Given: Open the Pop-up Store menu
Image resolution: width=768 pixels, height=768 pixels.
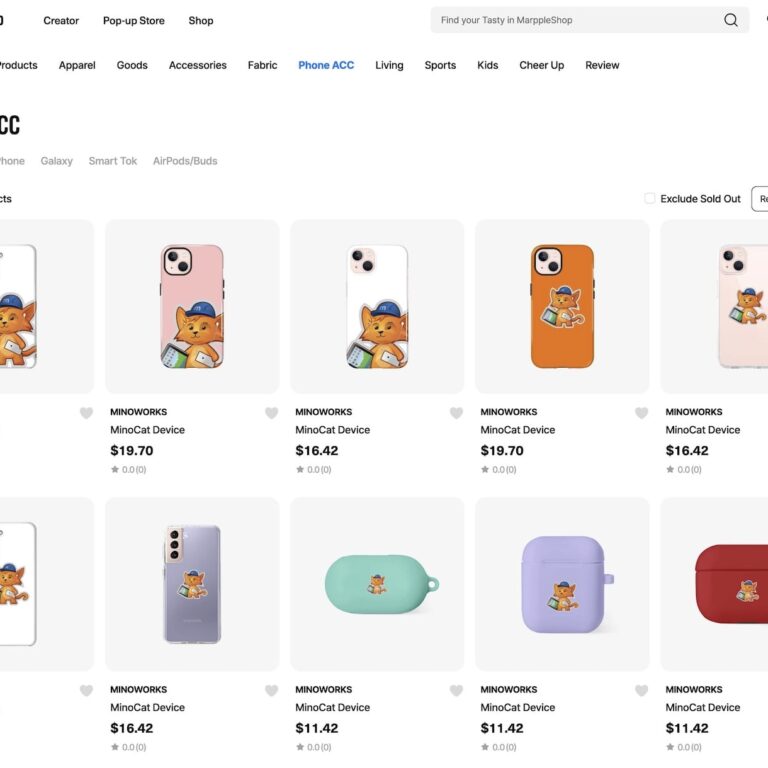Looking at the screenshot, I should click(x=134, y=20).
